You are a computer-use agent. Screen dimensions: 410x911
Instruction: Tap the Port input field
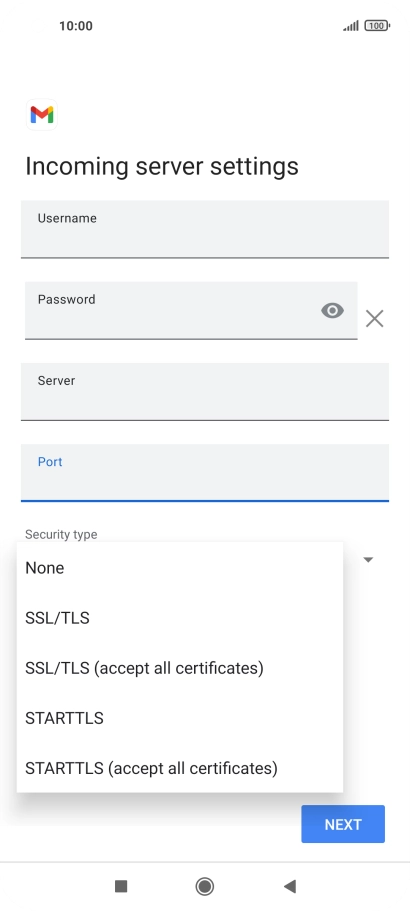[x=205, y=472]
